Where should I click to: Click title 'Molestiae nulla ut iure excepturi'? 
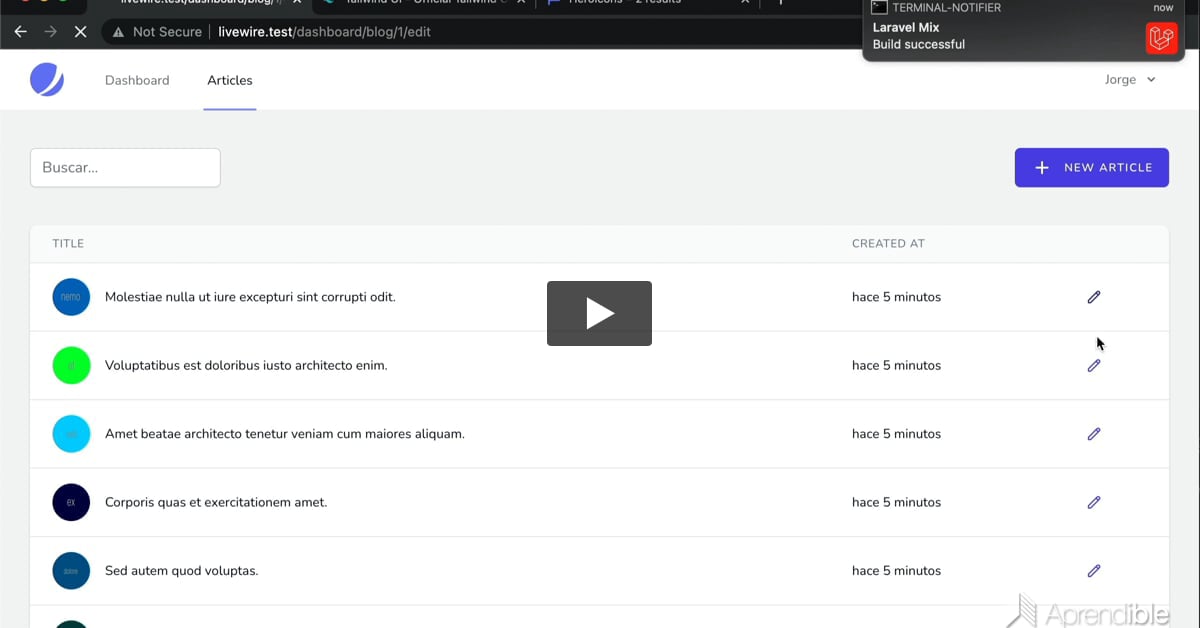tap(250, 297)
